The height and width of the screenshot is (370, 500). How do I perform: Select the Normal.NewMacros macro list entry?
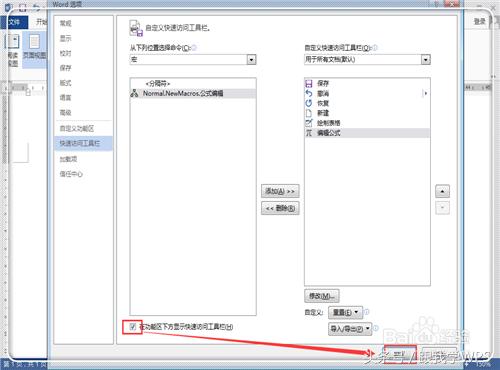[x=193, y=93]
